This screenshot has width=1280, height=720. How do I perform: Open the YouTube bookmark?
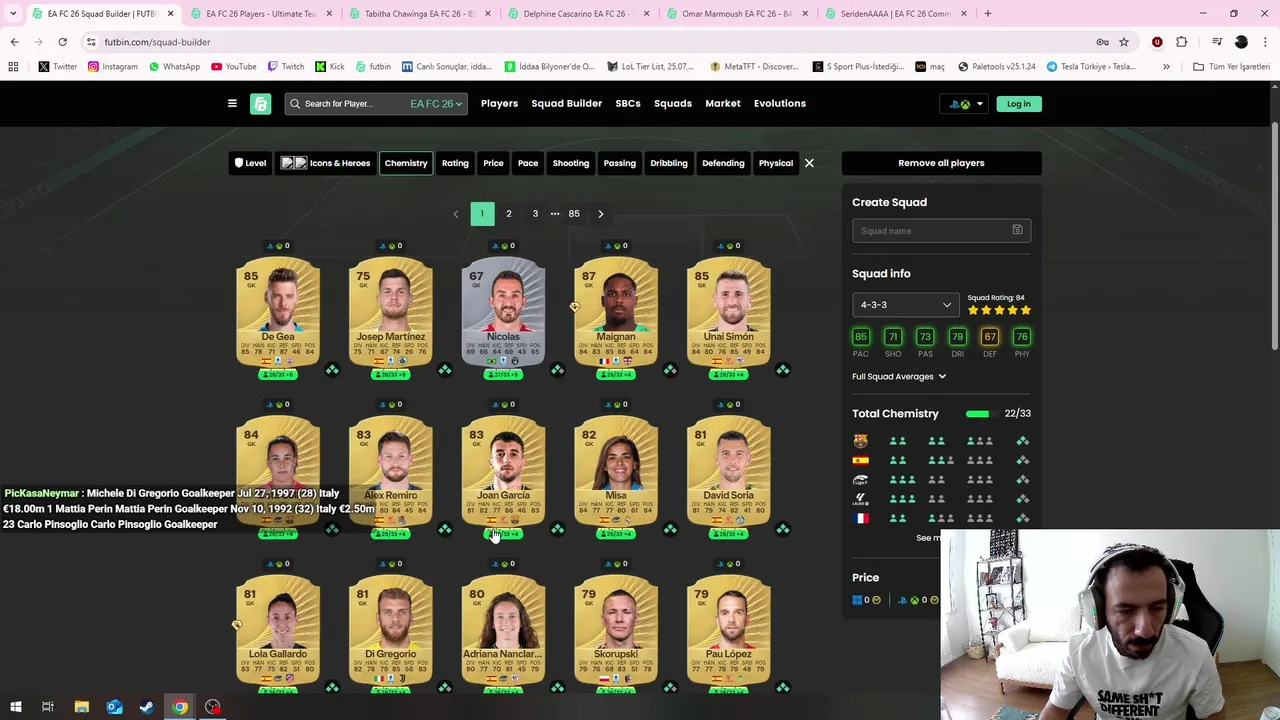click(x=233, y=66)
